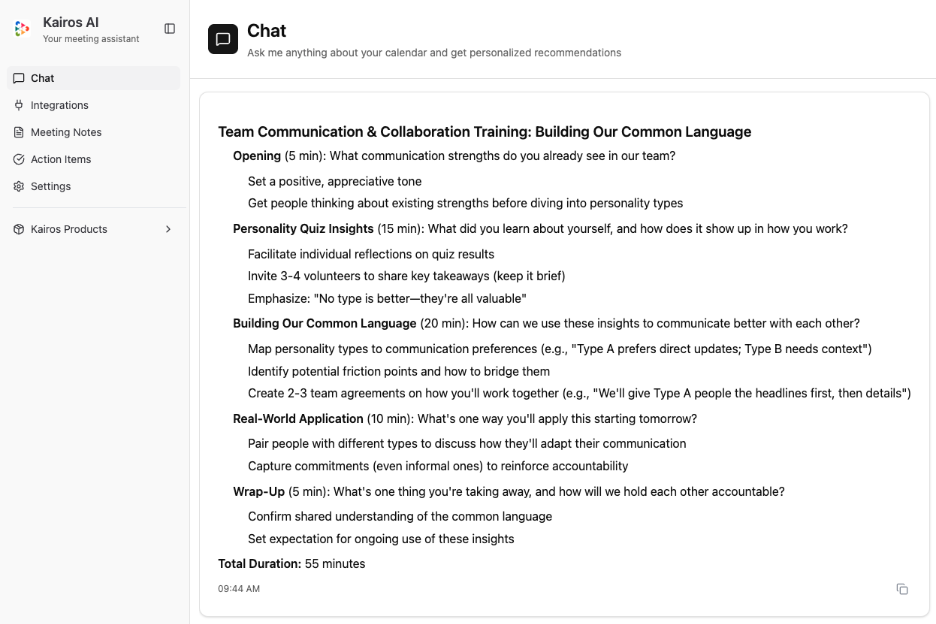Open the Action Items label
The image size is (936, 624).
pos(61,159)
